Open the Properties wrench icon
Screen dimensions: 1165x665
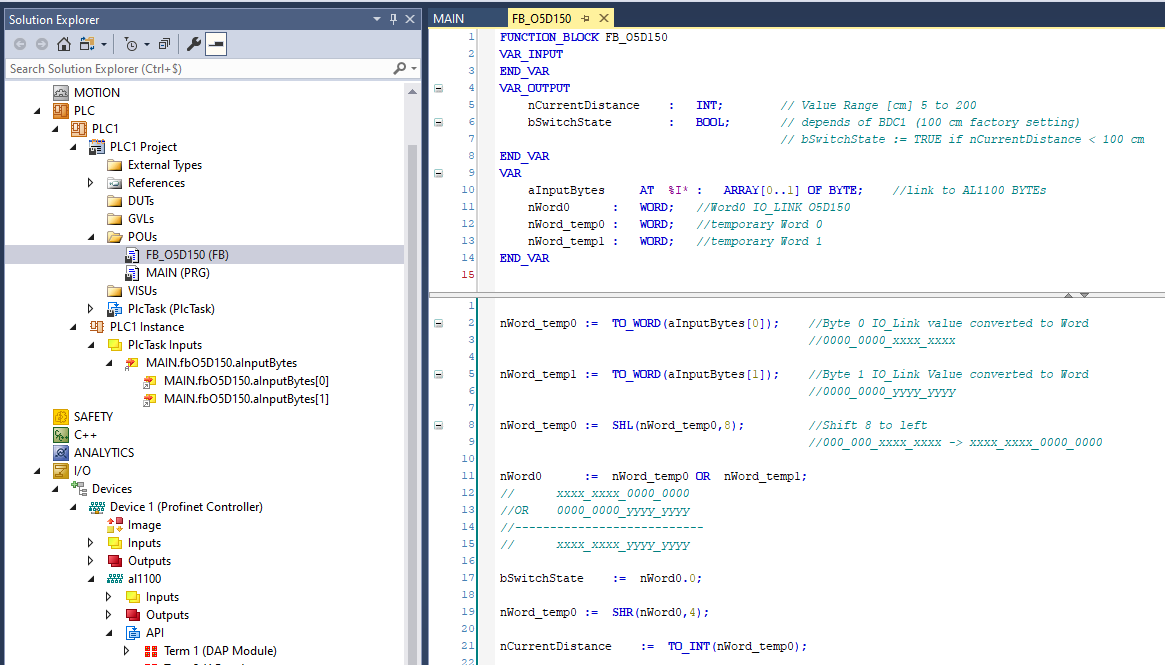pyautogui.click(x=192, y=44)
